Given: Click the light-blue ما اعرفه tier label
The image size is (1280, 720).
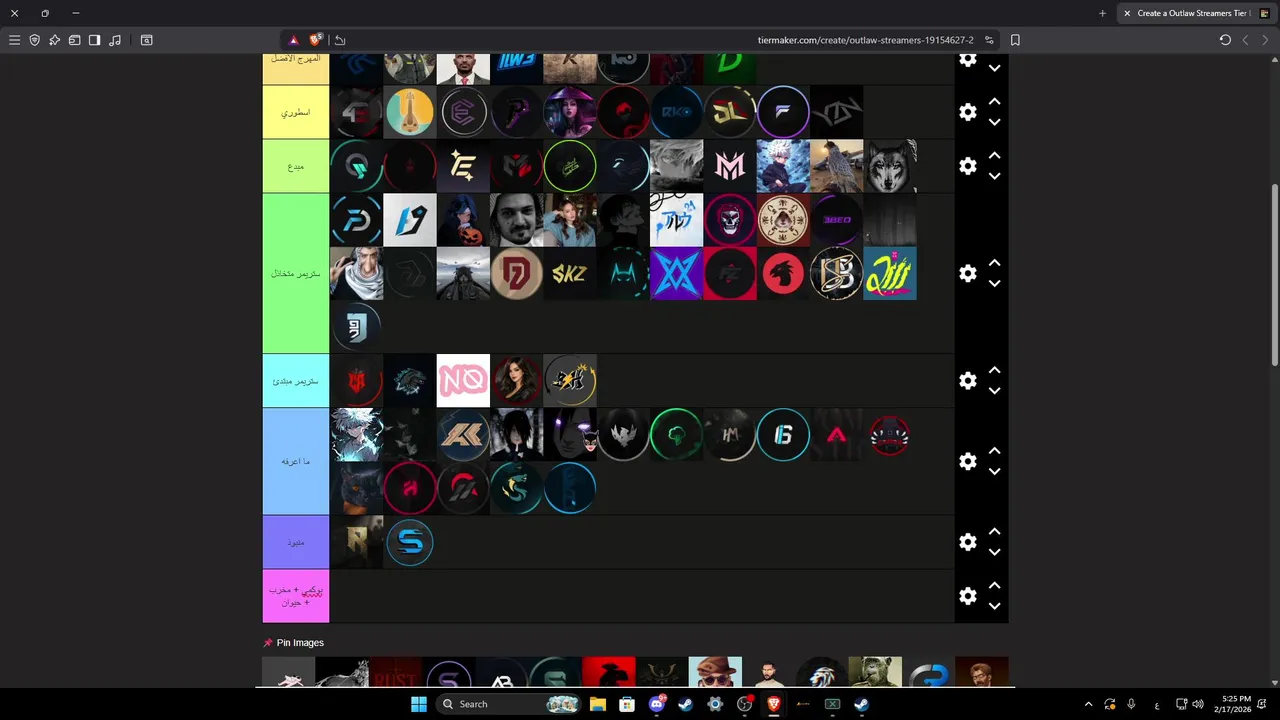Looking at the screenshot, I should (296, 461).
